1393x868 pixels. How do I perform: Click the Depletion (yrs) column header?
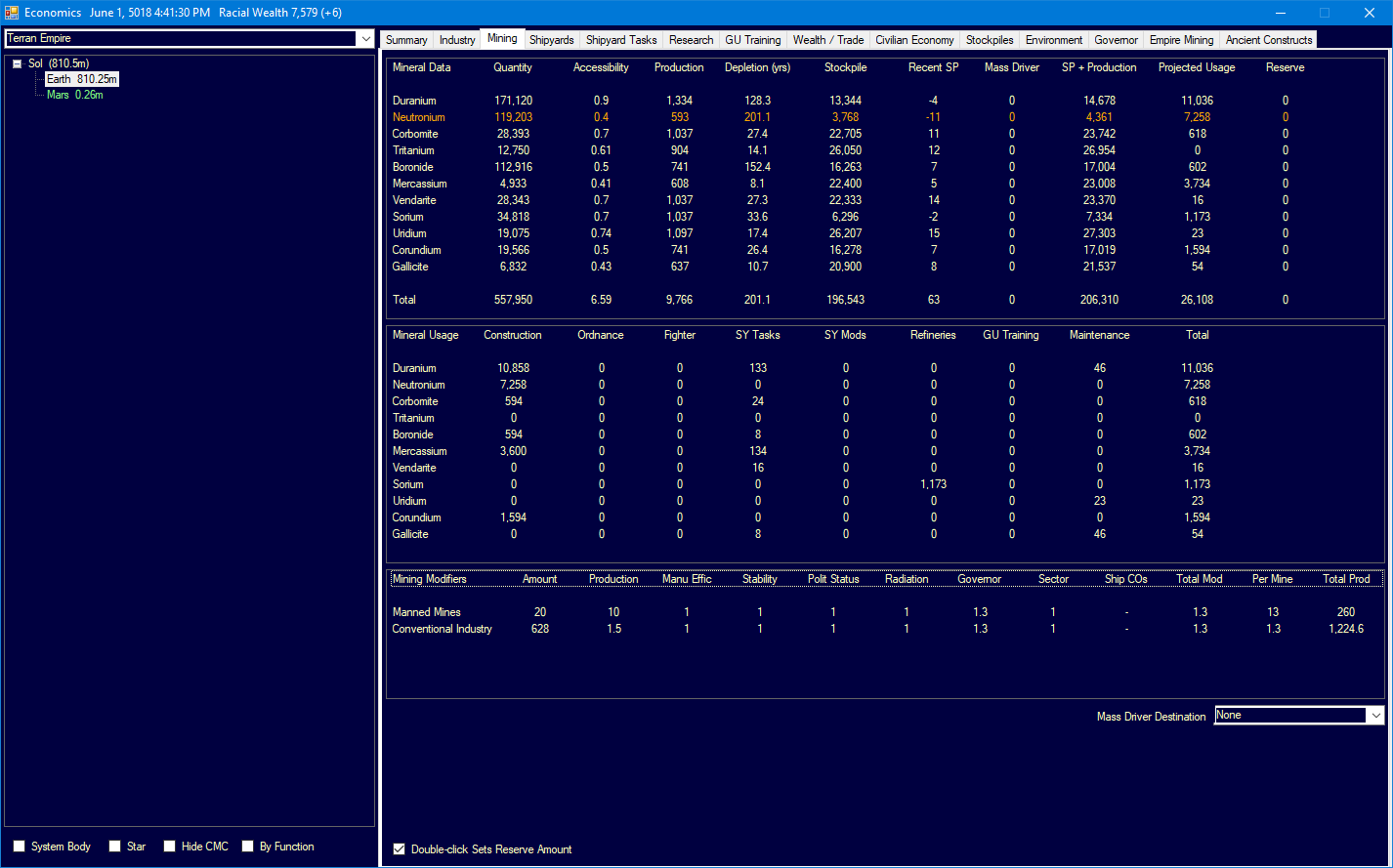(757, 67)
